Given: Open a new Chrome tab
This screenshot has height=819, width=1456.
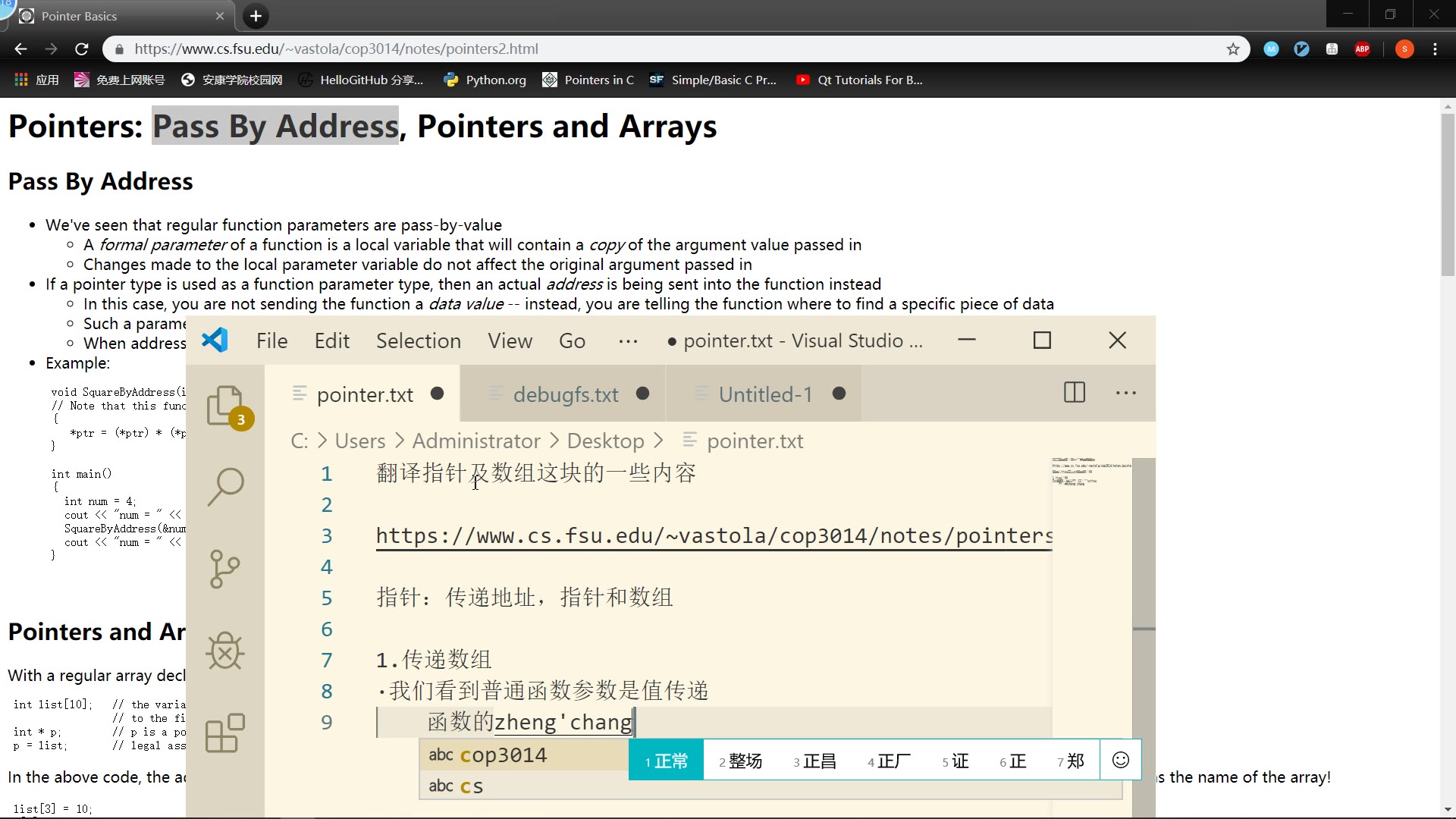Looking at the screenshot, I should 256,16.
